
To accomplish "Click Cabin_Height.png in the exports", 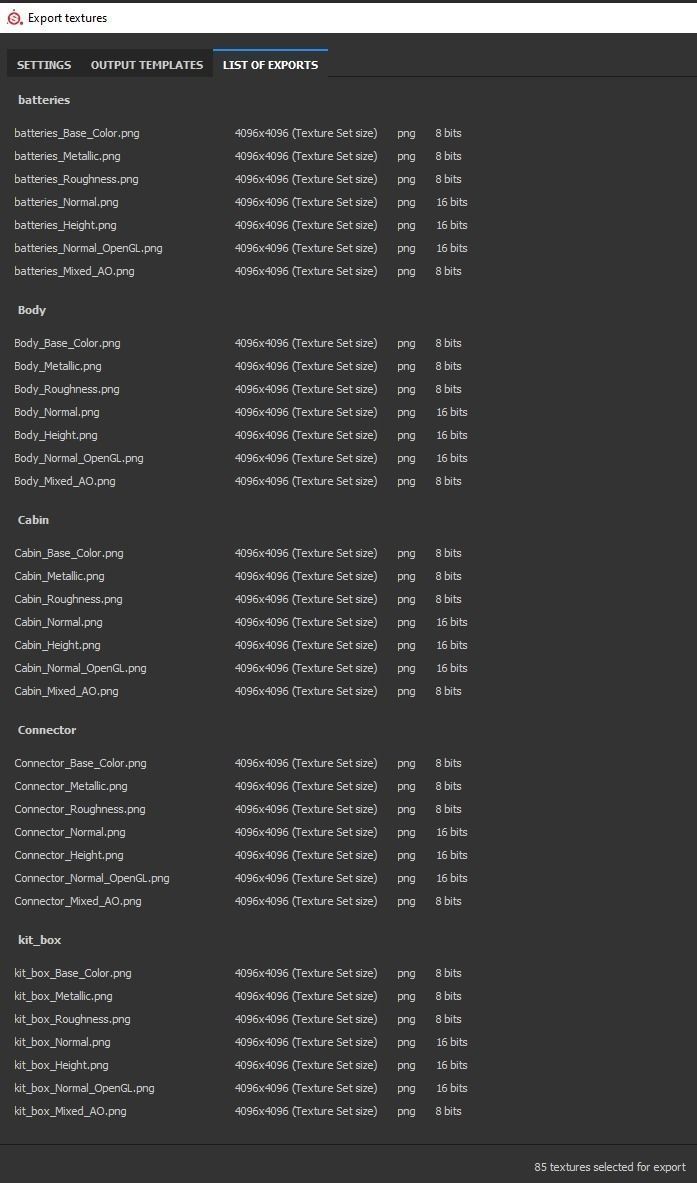I will click(57, 645).
